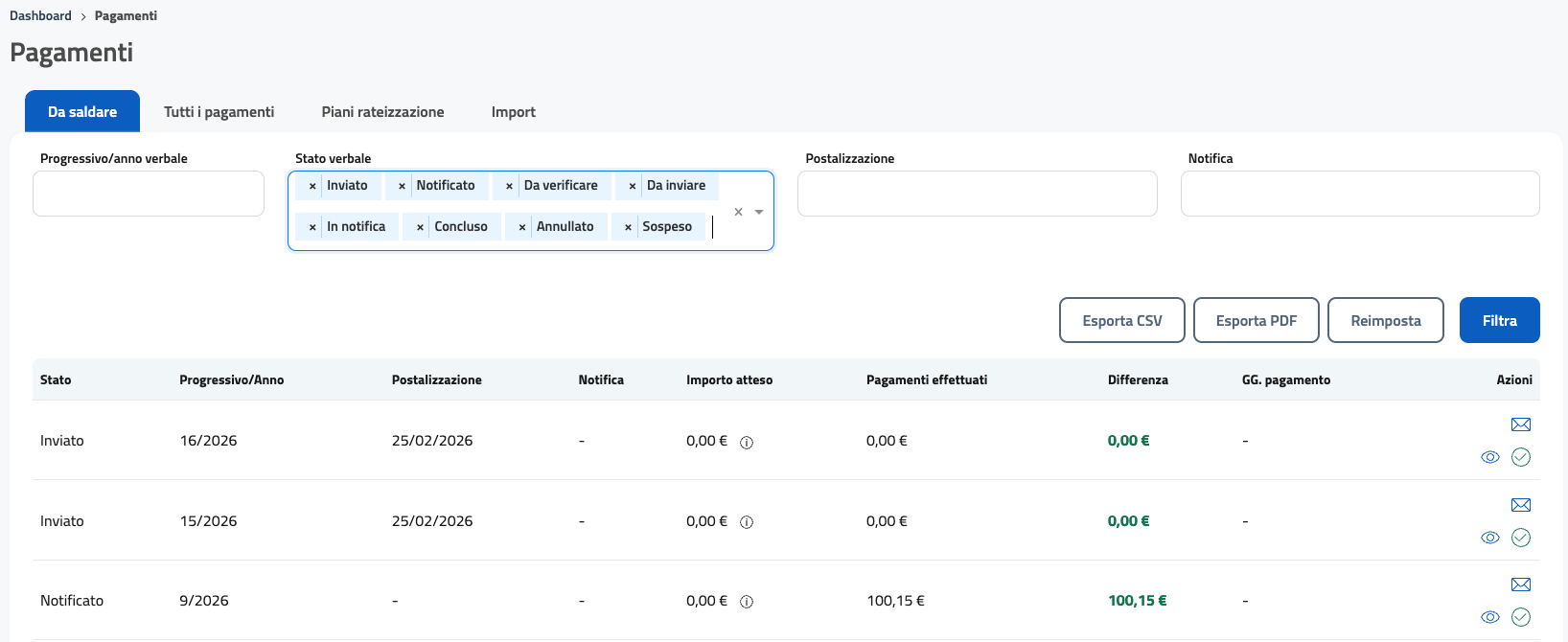Remove the Inviato filter tag
This screenshot has height=642, width=1568.
[312, 186]
